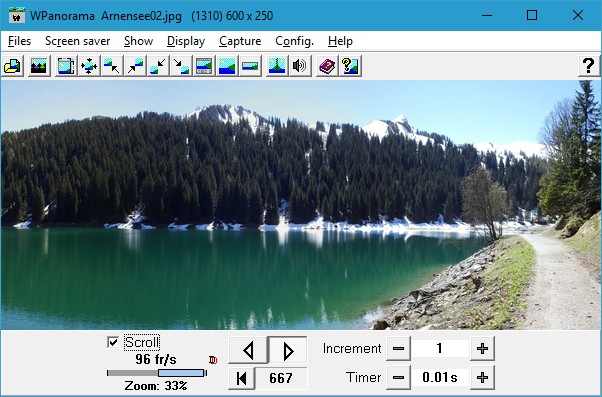Move window to top-right corner icon
The width and height of the screenshot is (602, 397).
[x=135, y=66]
